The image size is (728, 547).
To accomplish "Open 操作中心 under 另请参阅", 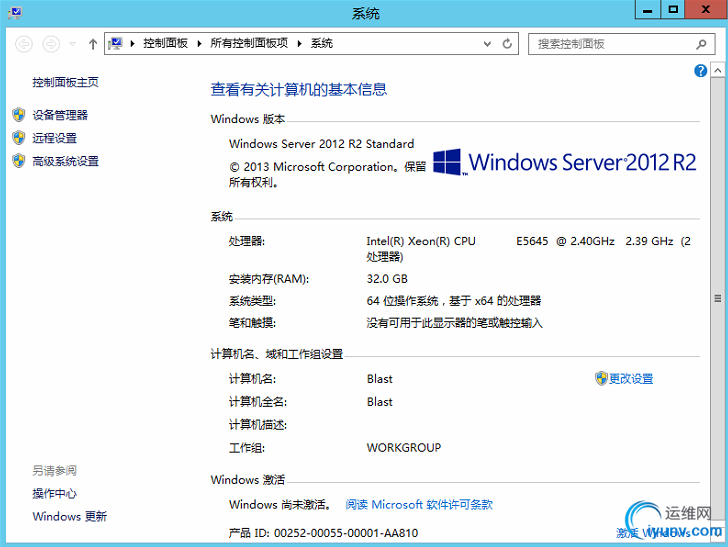I will [x=54, y=493].
